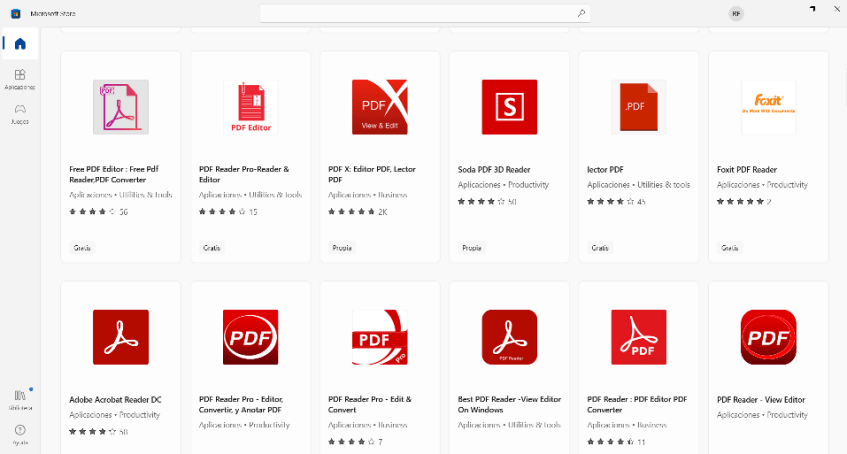Go to Aplicaciones section in sidebar
The image size is (847, 454).
(x=20, y=79)
